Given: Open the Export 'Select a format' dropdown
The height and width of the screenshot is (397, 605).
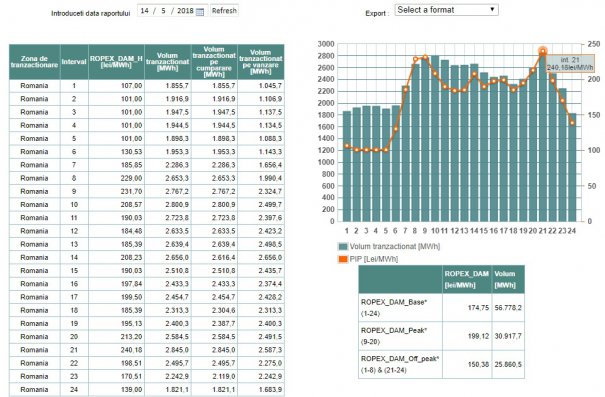Looking at the screenshot, I should pos(446,10).
